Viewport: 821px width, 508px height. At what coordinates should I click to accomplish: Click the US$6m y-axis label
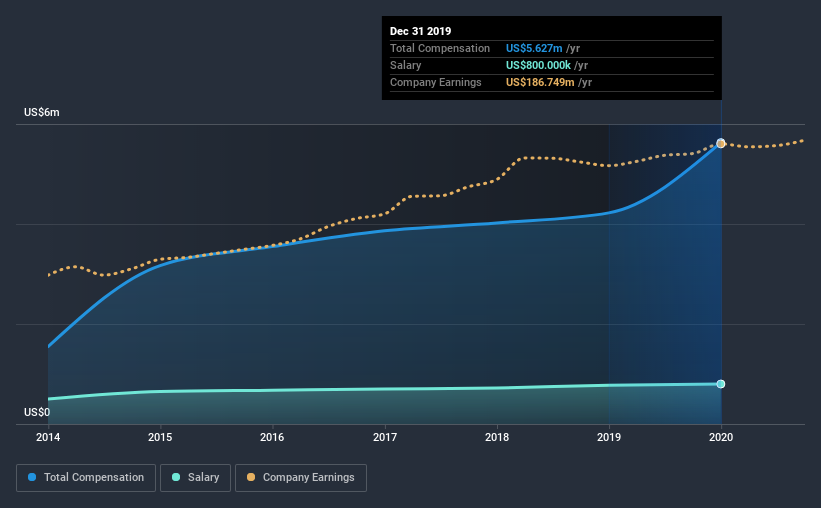42,113
